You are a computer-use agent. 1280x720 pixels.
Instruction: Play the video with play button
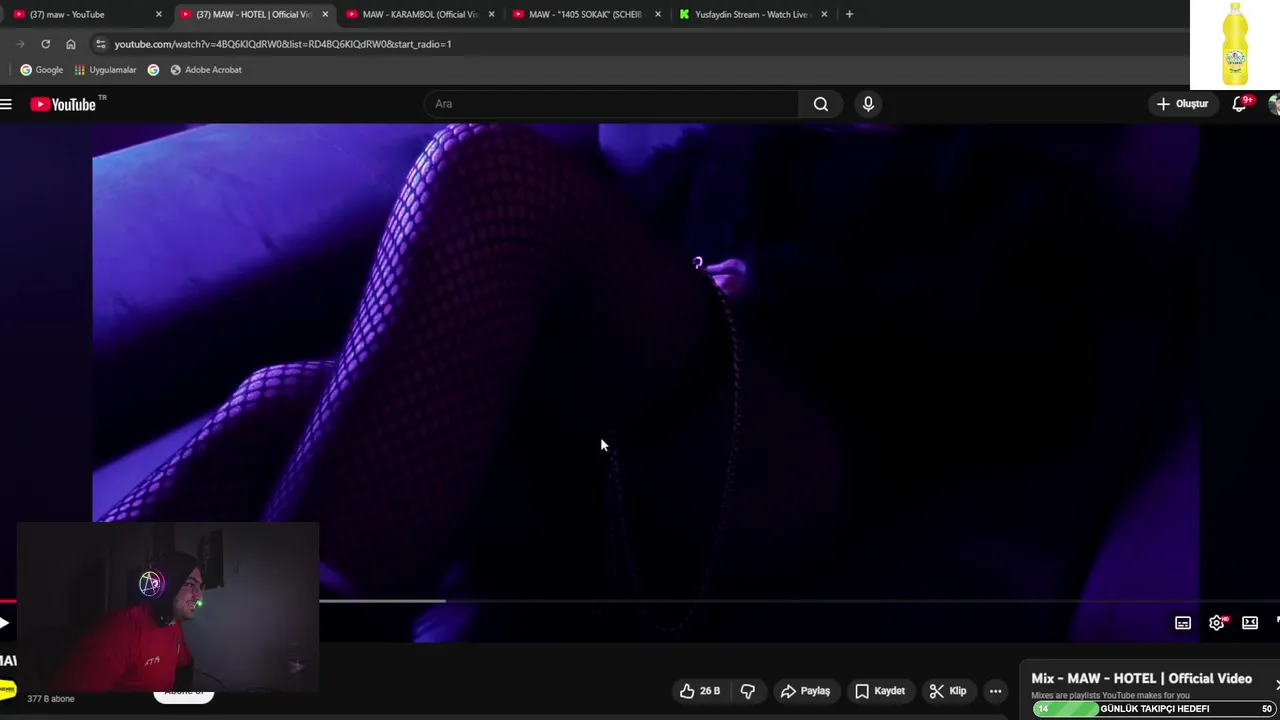click(4, 623)
